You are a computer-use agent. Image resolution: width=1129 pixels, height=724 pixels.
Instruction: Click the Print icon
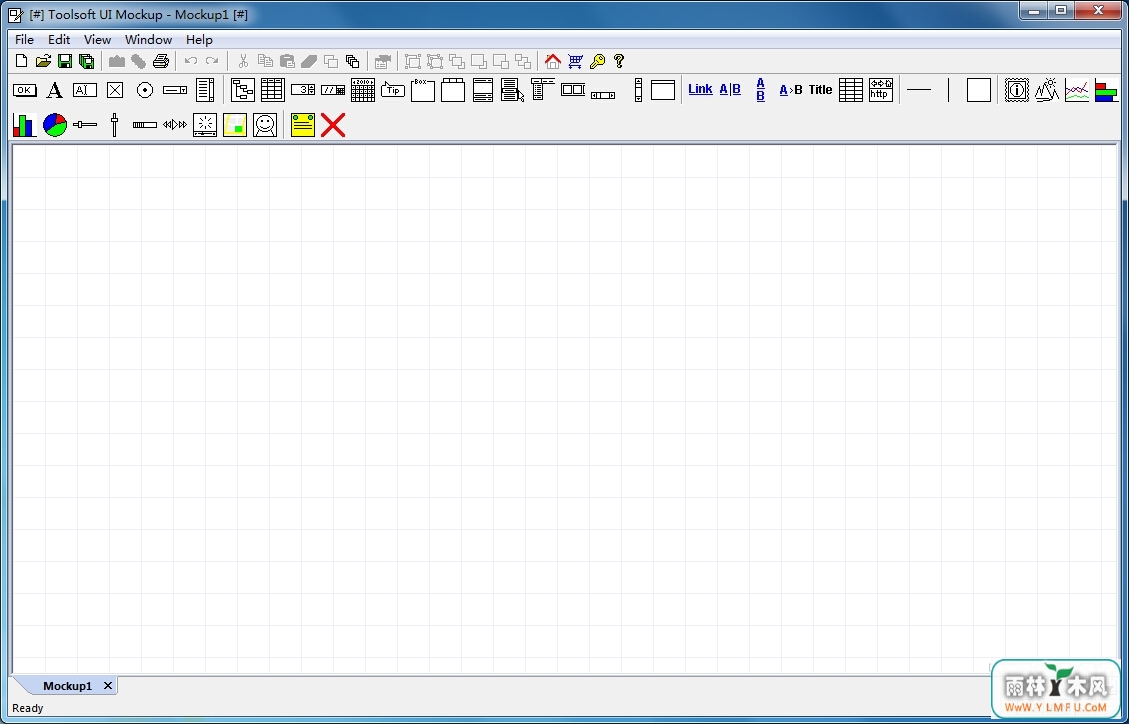point(161,61)
